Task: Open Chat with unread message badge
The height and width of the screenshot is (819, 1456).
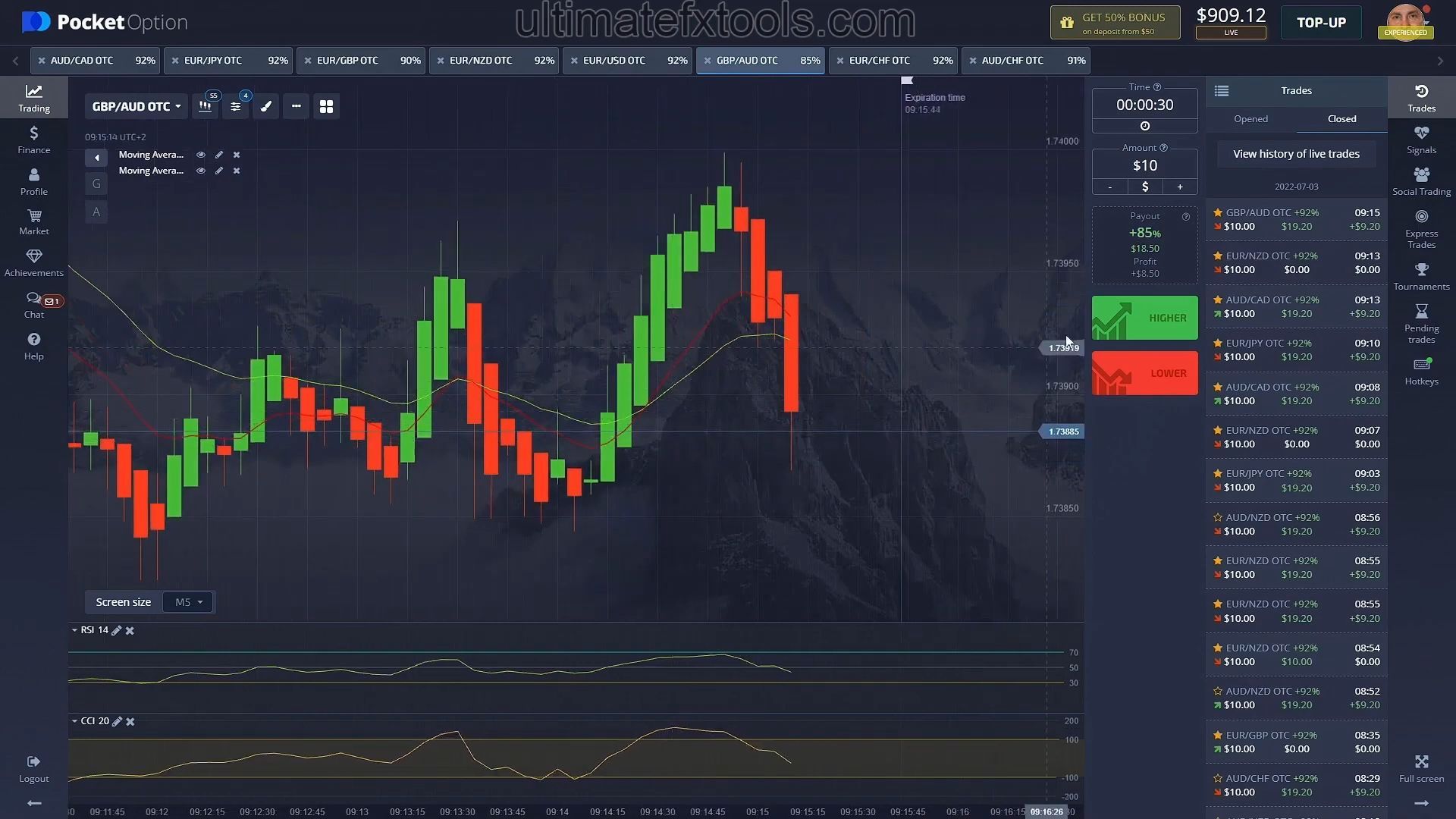Action: (33, 305)
